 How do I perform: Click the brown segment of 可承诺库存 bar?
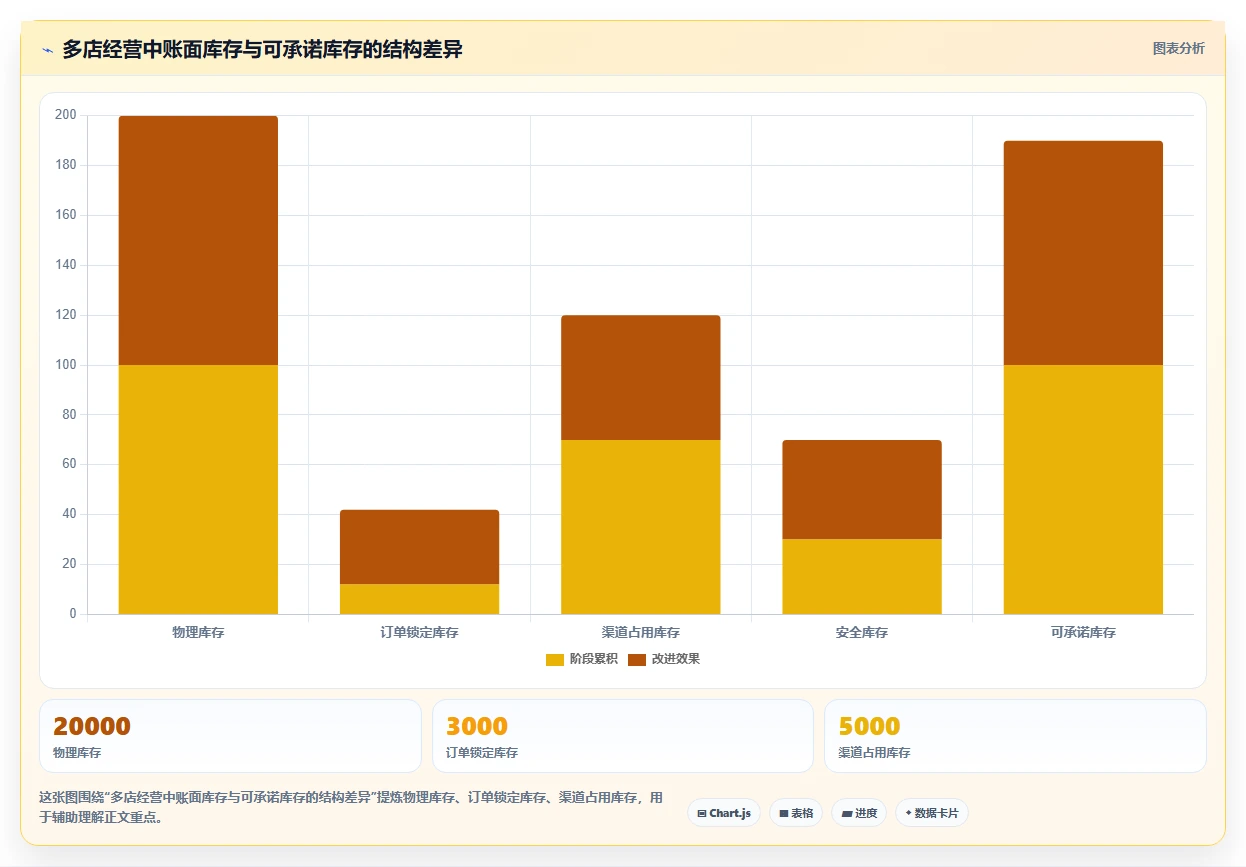click(1083, 253)
